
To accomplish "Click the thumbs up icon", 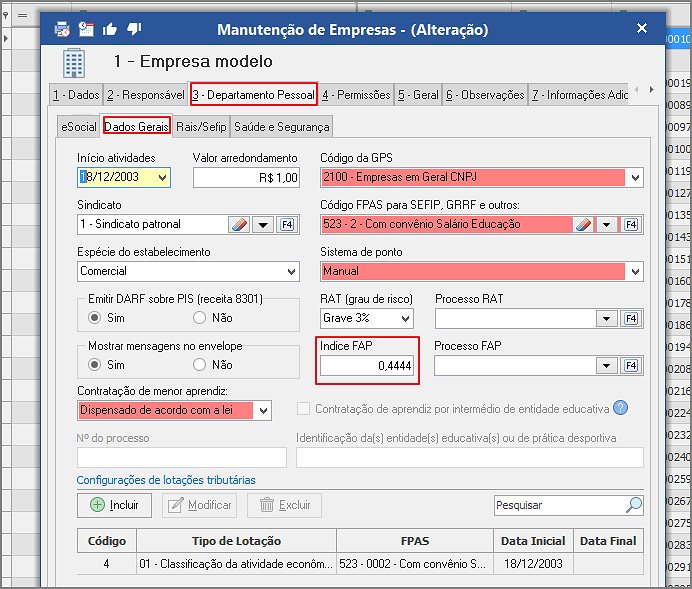I will [x=110, y=29].
